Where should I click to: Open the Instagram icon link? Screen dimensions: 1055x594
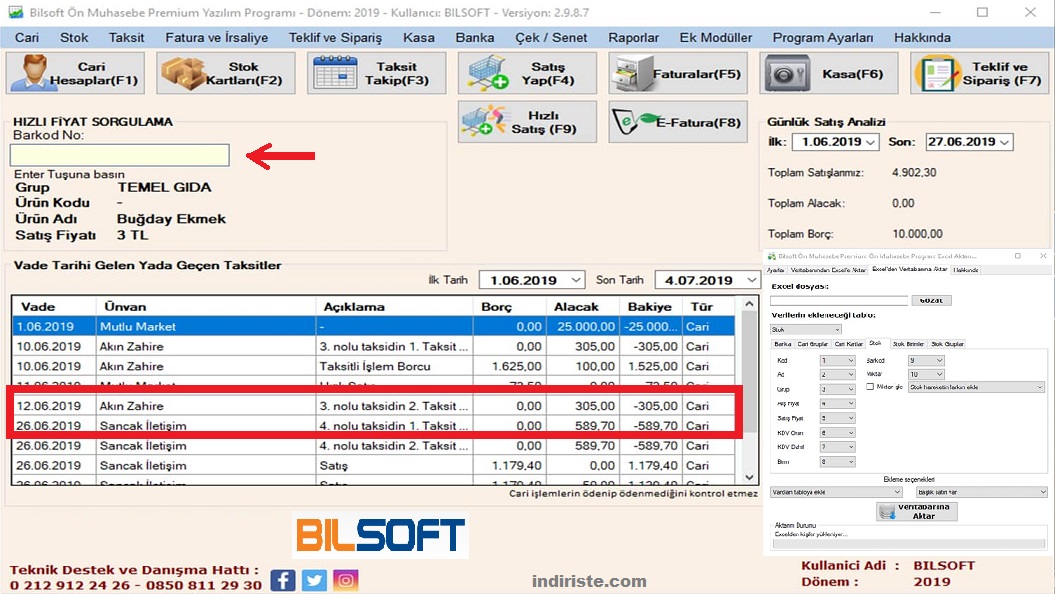click(x=346, y=580)
